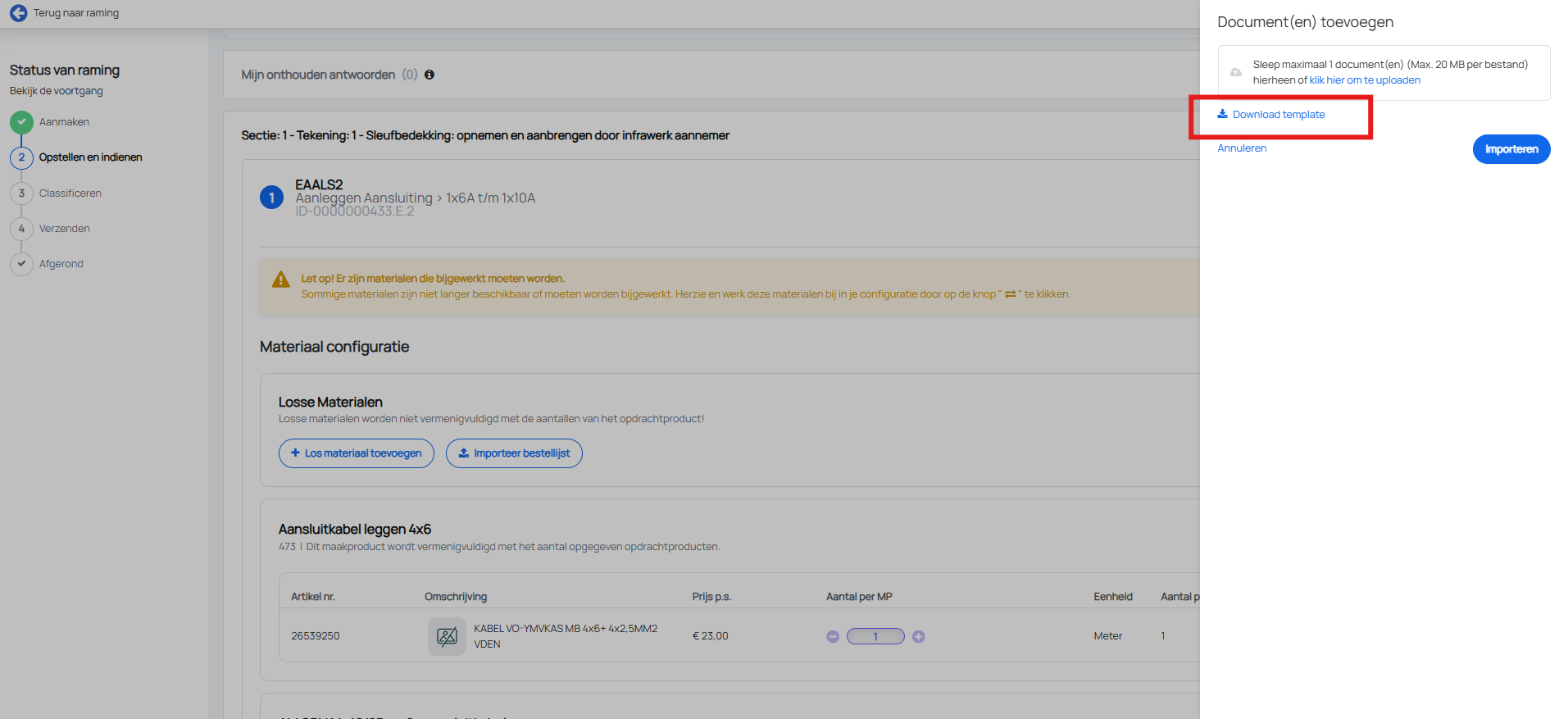Viewport: 1568px width, 719px height.
Task: Click Los materiaal toevoegen button
Action: pyautogui.click(x=357, y=453)
